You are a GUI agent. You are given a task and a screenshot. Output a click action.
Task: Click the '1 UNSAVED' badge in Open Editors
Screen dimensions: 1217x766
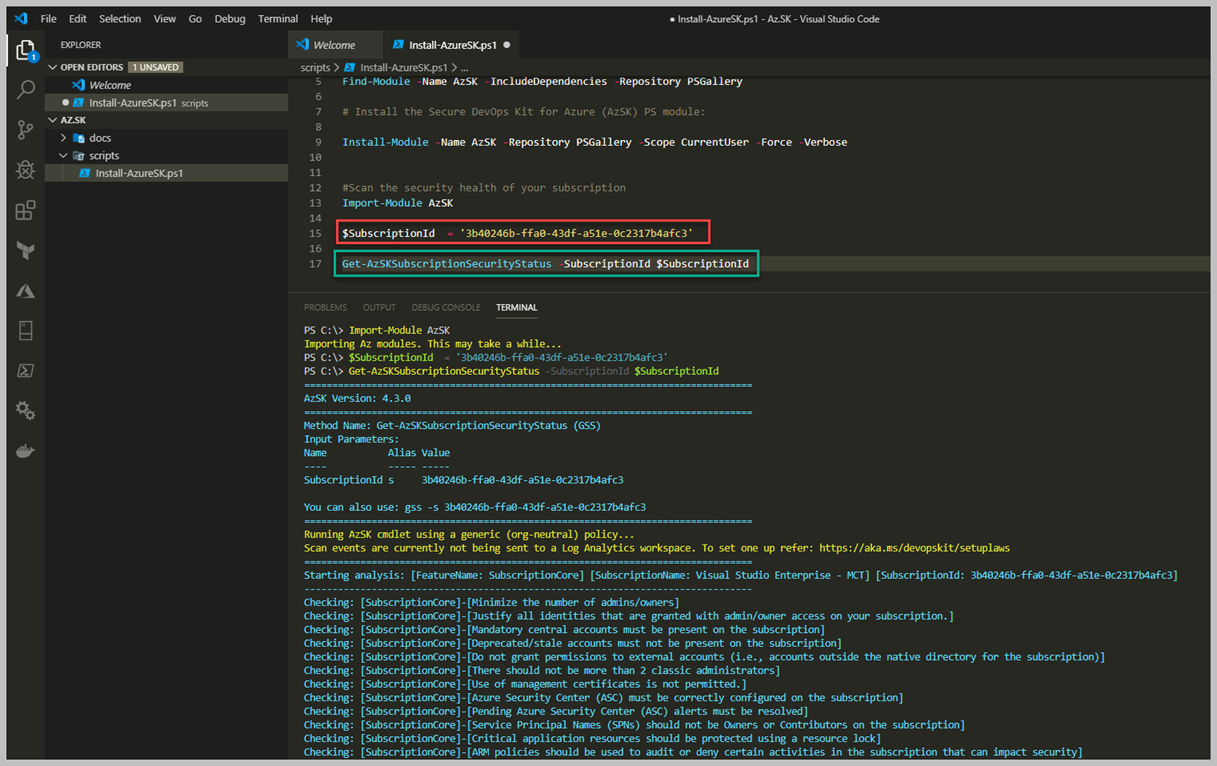[155, 67]
